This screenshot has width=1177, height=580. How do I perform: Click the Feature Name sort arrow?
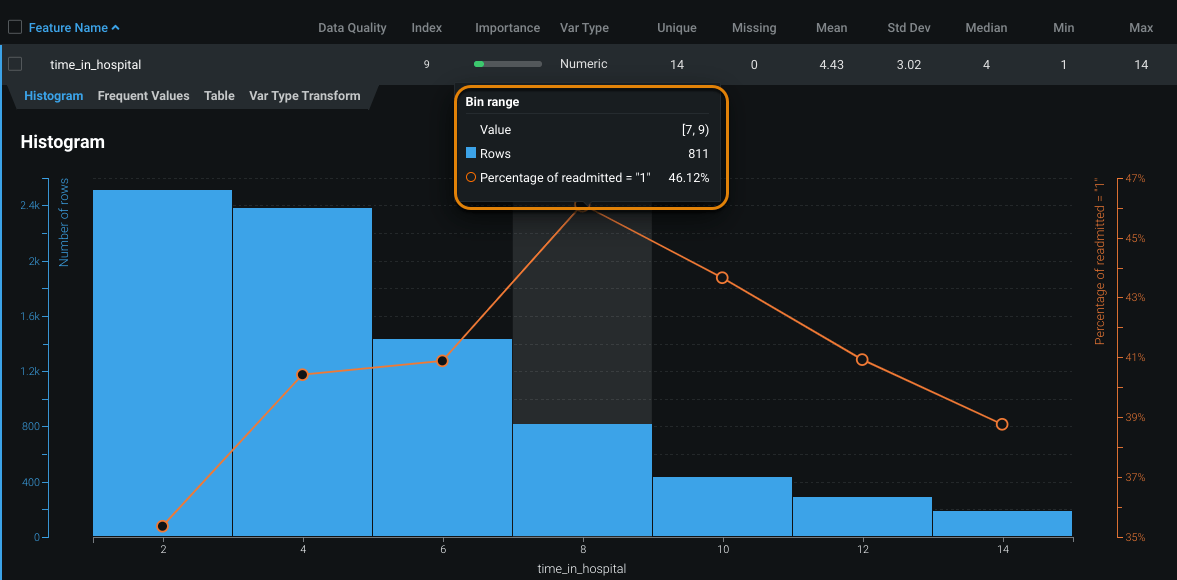tap(115, 28)
